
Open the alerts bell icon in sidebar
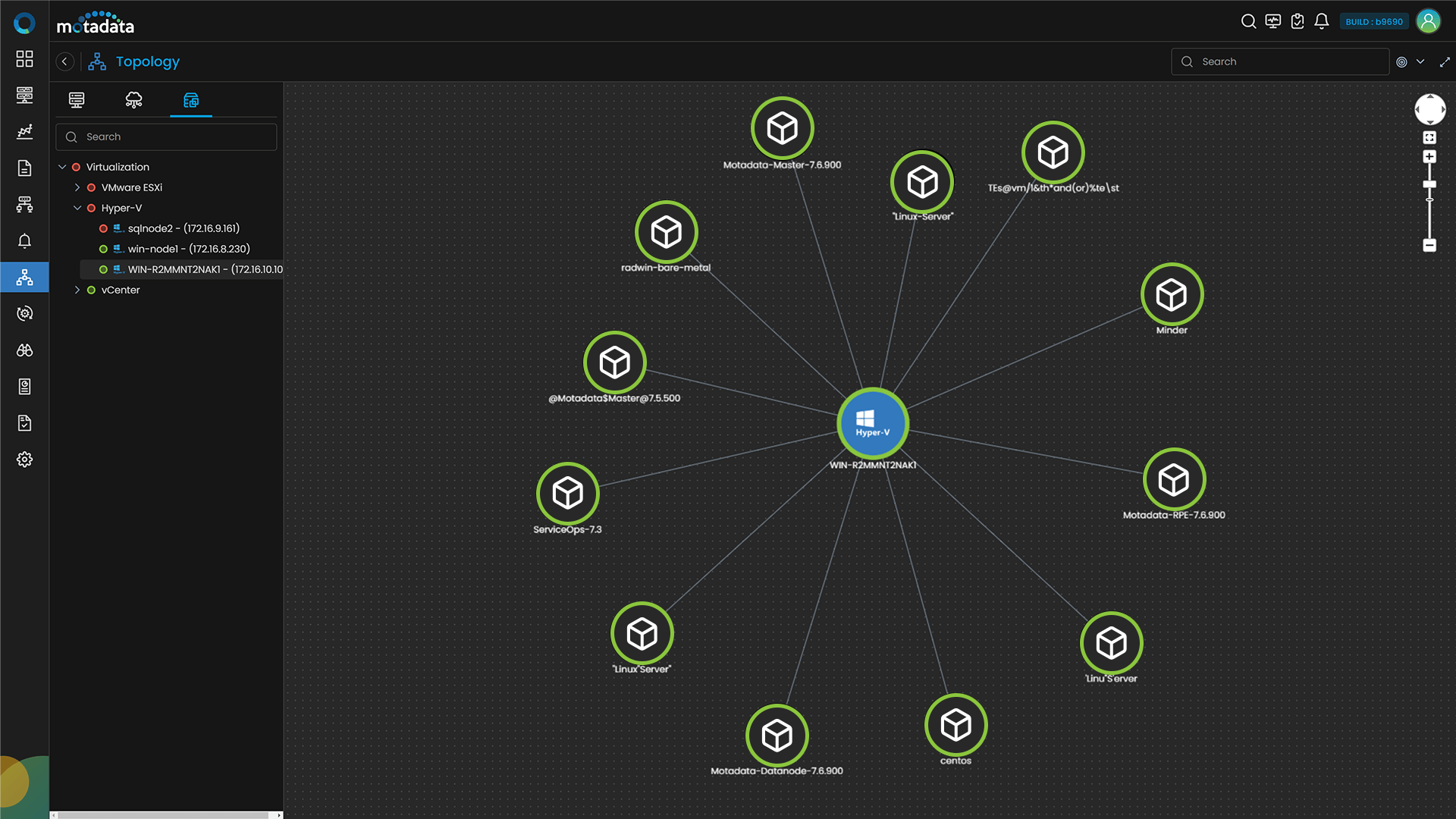pos(24,240)
